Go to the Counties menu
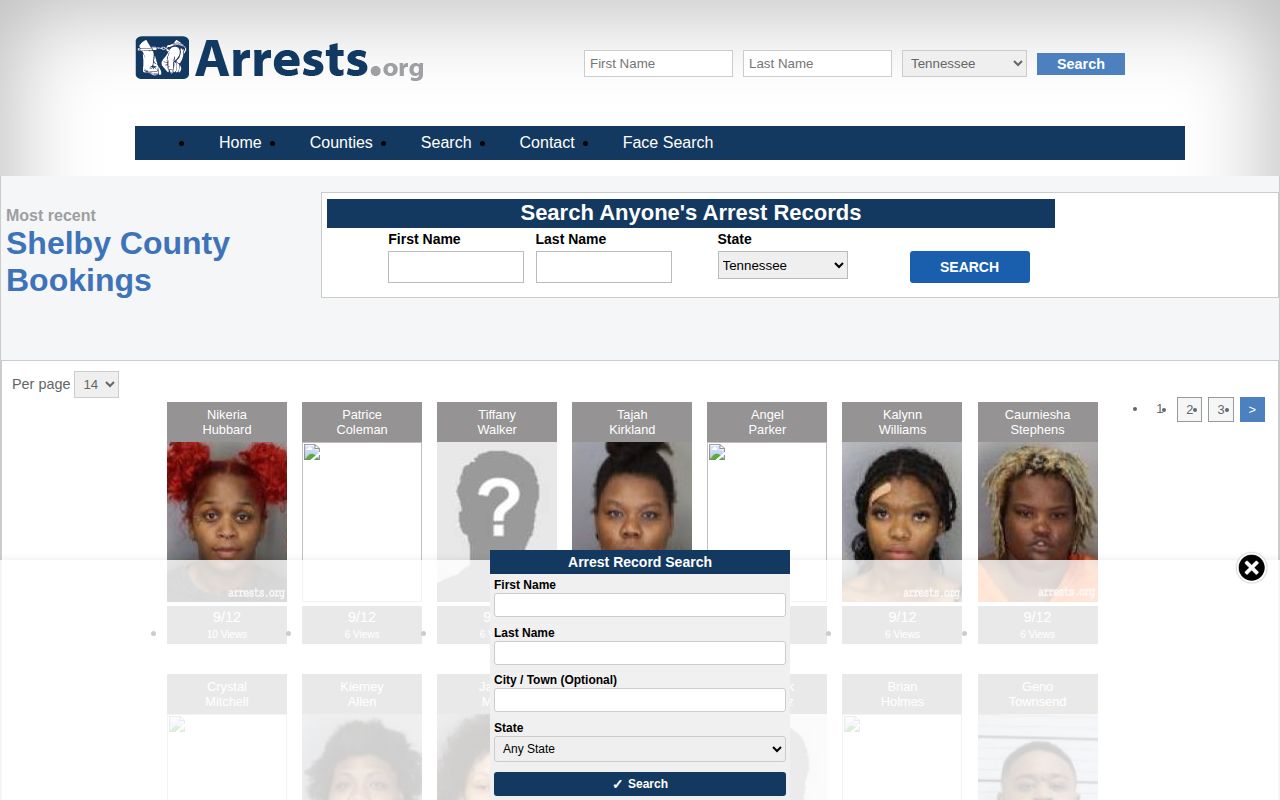Screen dimensions: 1280x800 [341, 143]
